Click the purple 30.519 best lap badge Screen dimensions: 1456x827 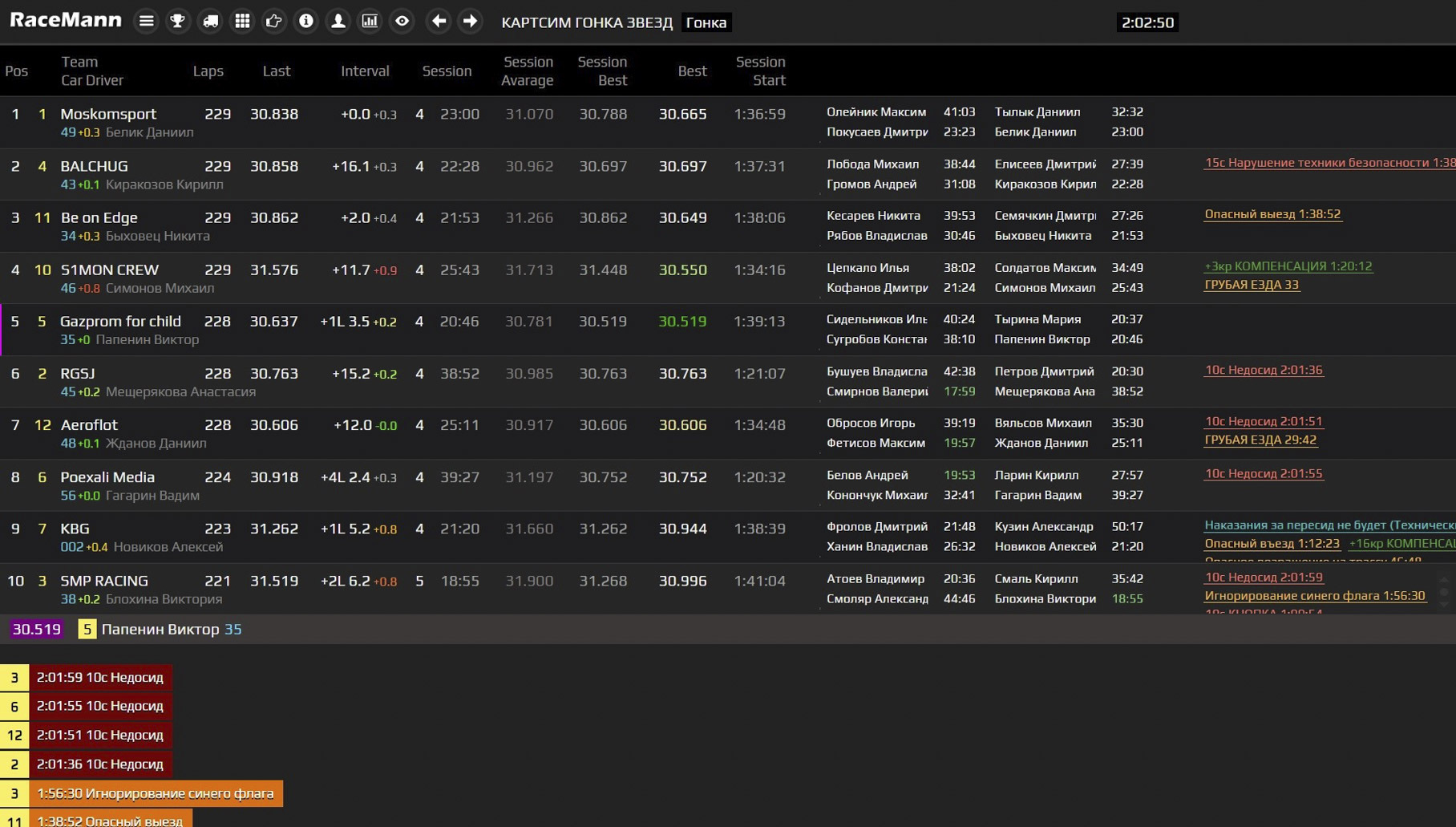(36, 630)
